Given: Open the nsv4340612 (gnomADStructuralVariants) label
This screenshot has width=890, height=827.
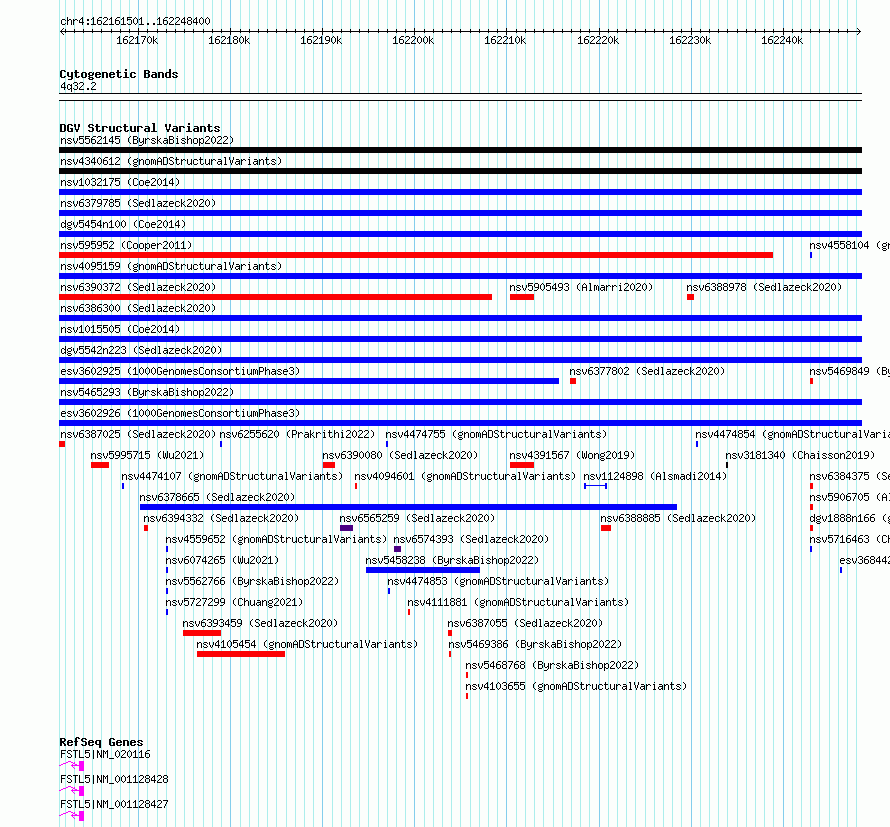Looking at the screenshot, I should tap(171, 161).
